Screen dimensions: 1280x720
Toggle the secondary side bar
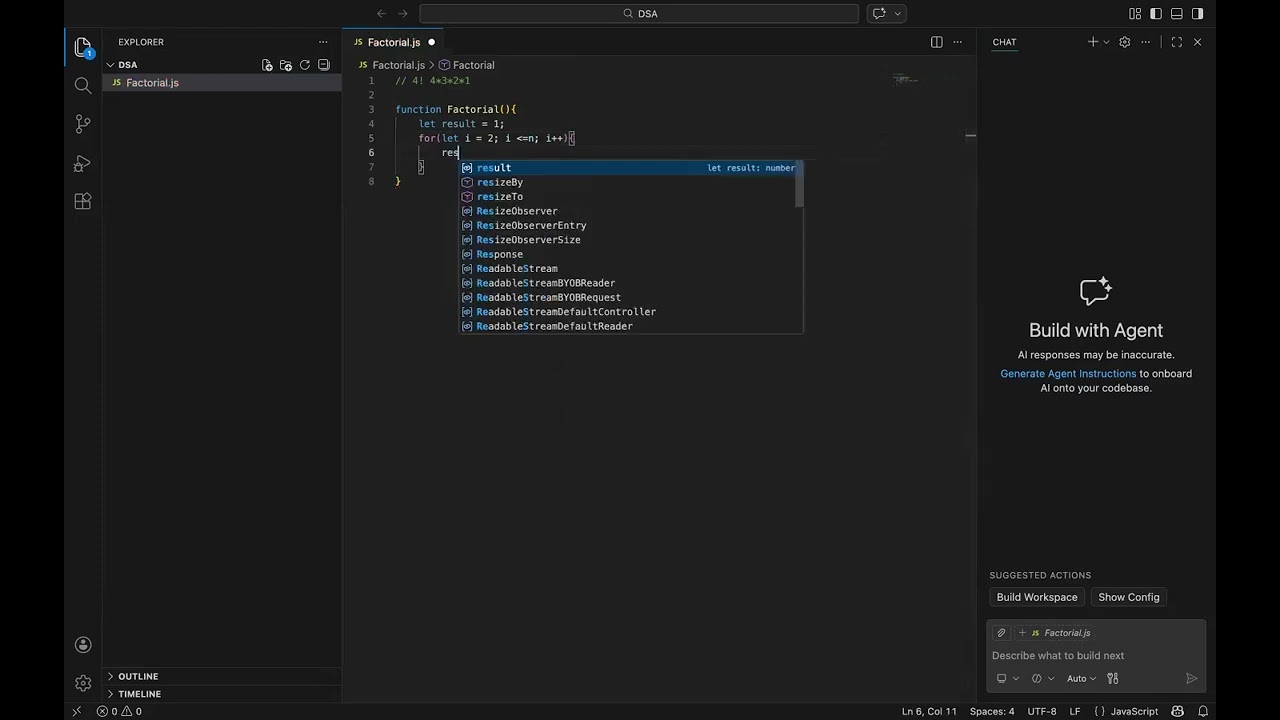coord(1198,14)
